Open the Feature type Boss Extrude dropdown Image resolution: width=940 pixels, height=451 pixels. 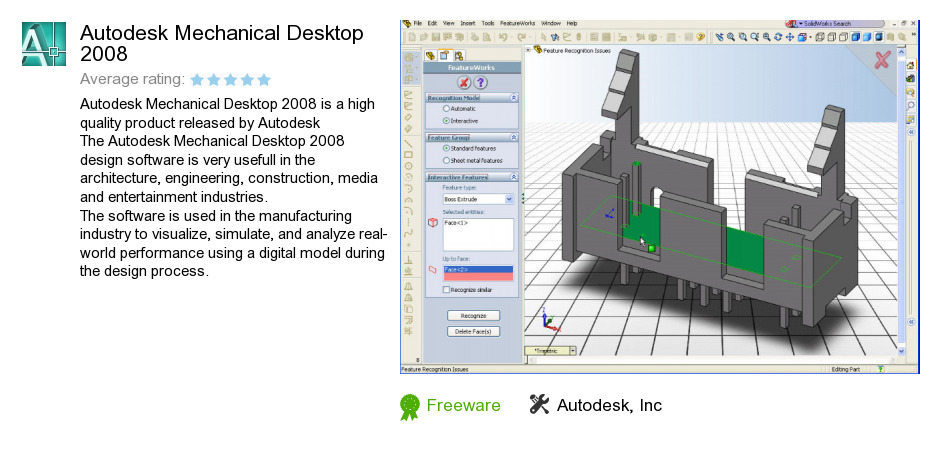tap(509, 199)
